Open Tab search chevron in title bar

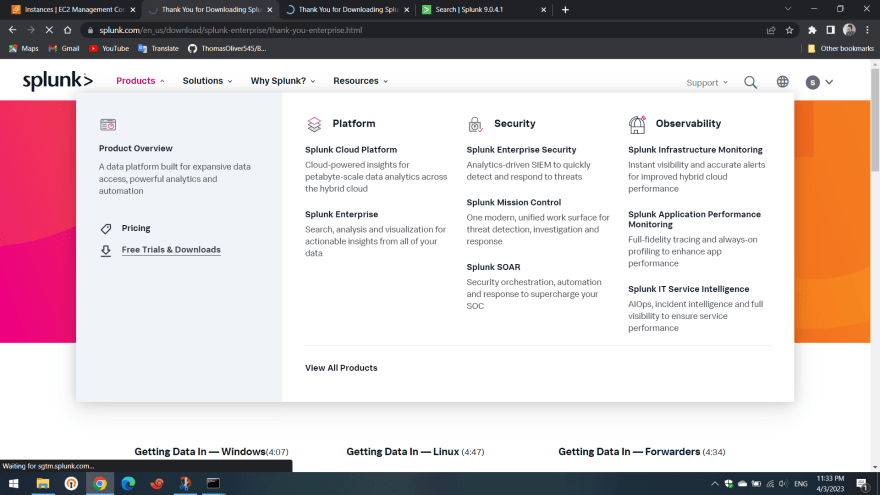click(x=788, y=9)
